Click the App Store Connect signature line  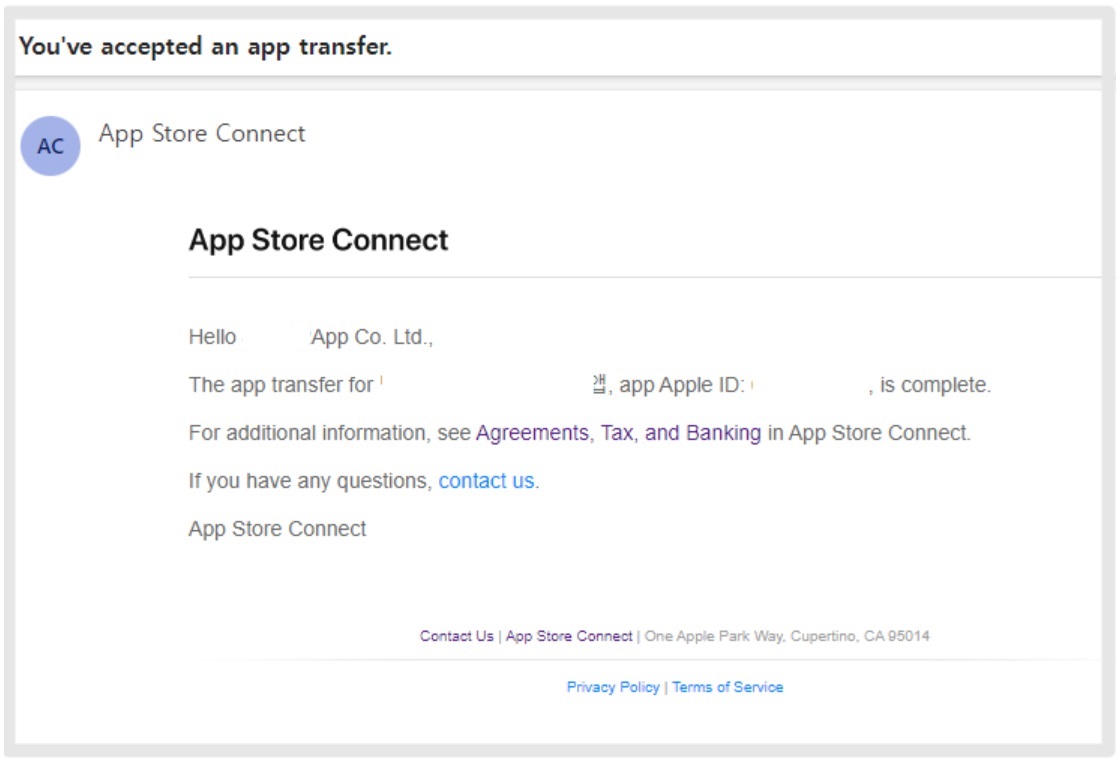(x=277, y=529)
